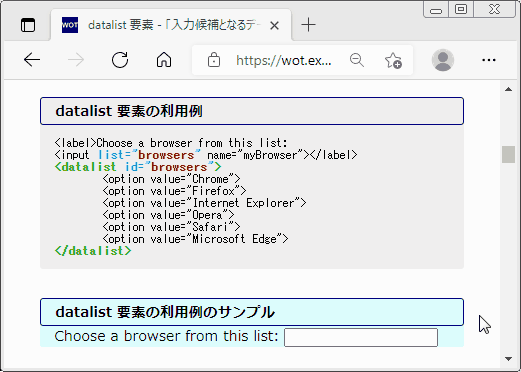521x372 pixels.
Task: Click code line option value="Opera"
Action: point(169,215)
